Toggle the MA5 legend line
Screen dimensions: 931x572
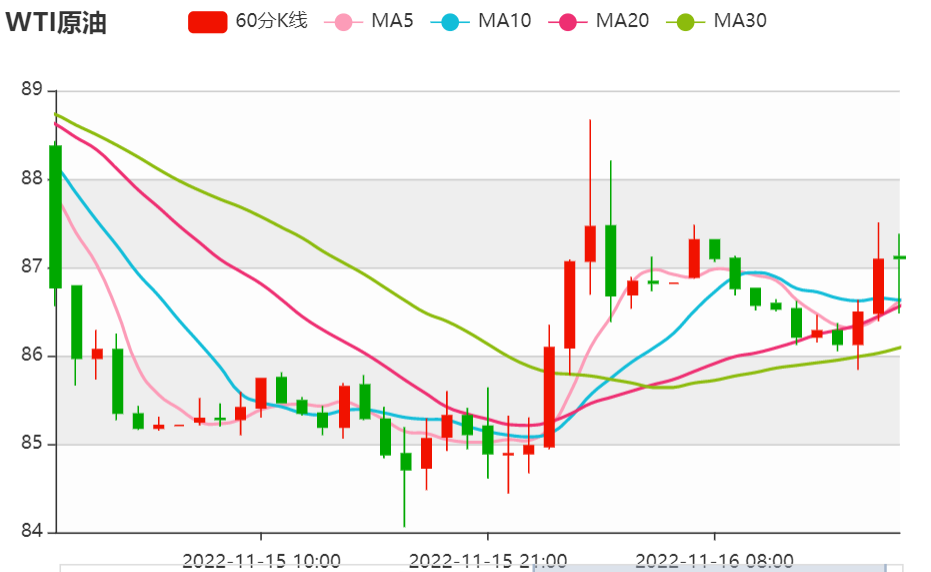[369, 21]
